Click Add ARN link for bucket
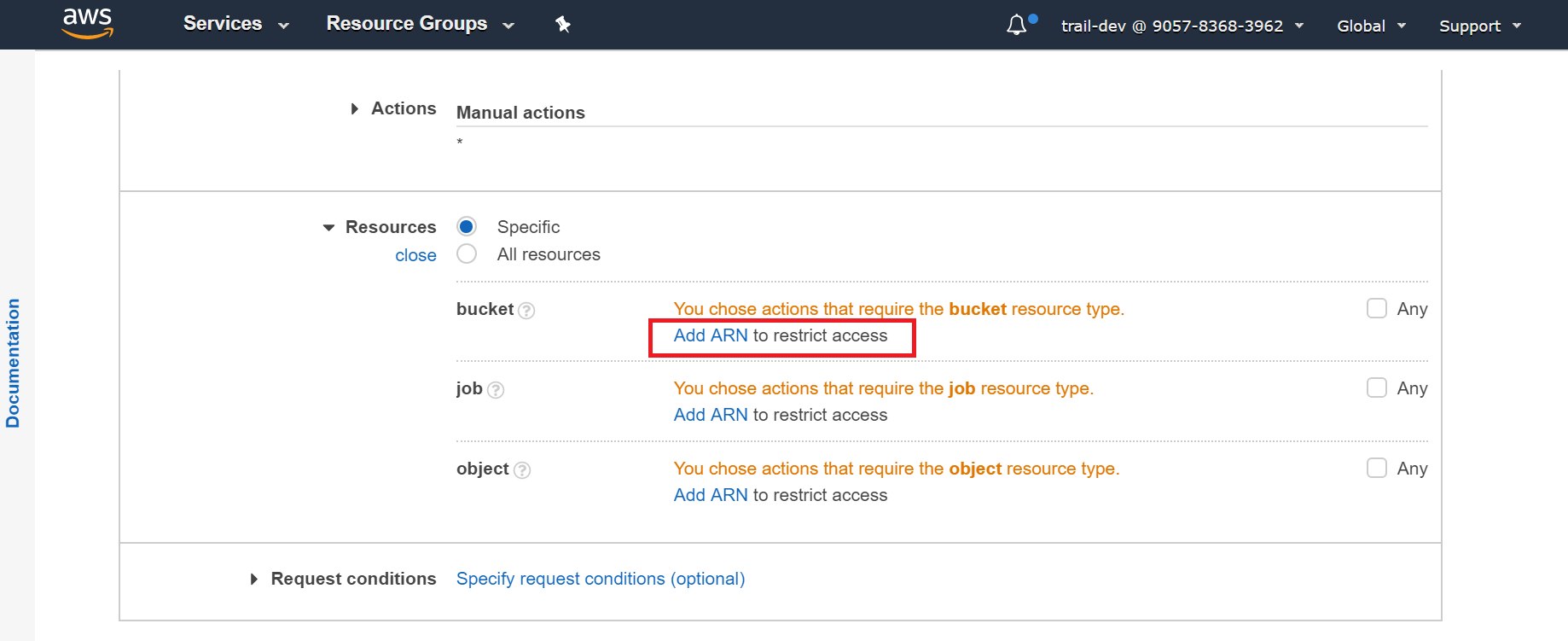Viewport: 1568px width, 641px height. pos(711,335)
